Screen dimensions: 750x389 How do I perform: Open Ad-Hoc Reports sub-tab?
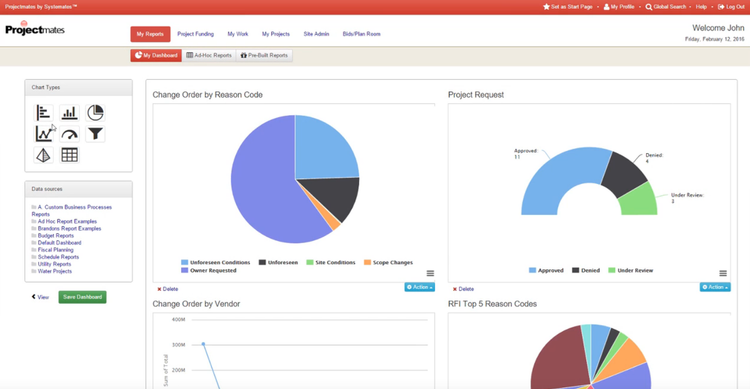(x=209, y=56)
